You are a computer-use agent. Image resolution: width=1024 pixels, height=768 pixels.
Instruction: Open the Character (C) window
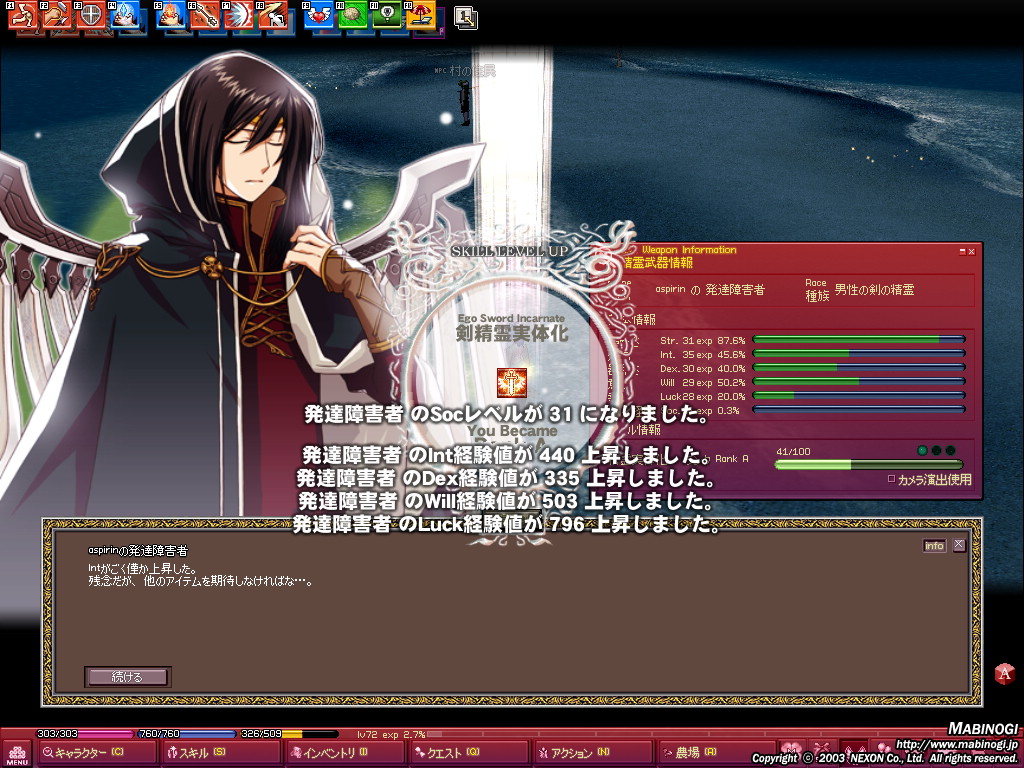click(x=97, y=753)
